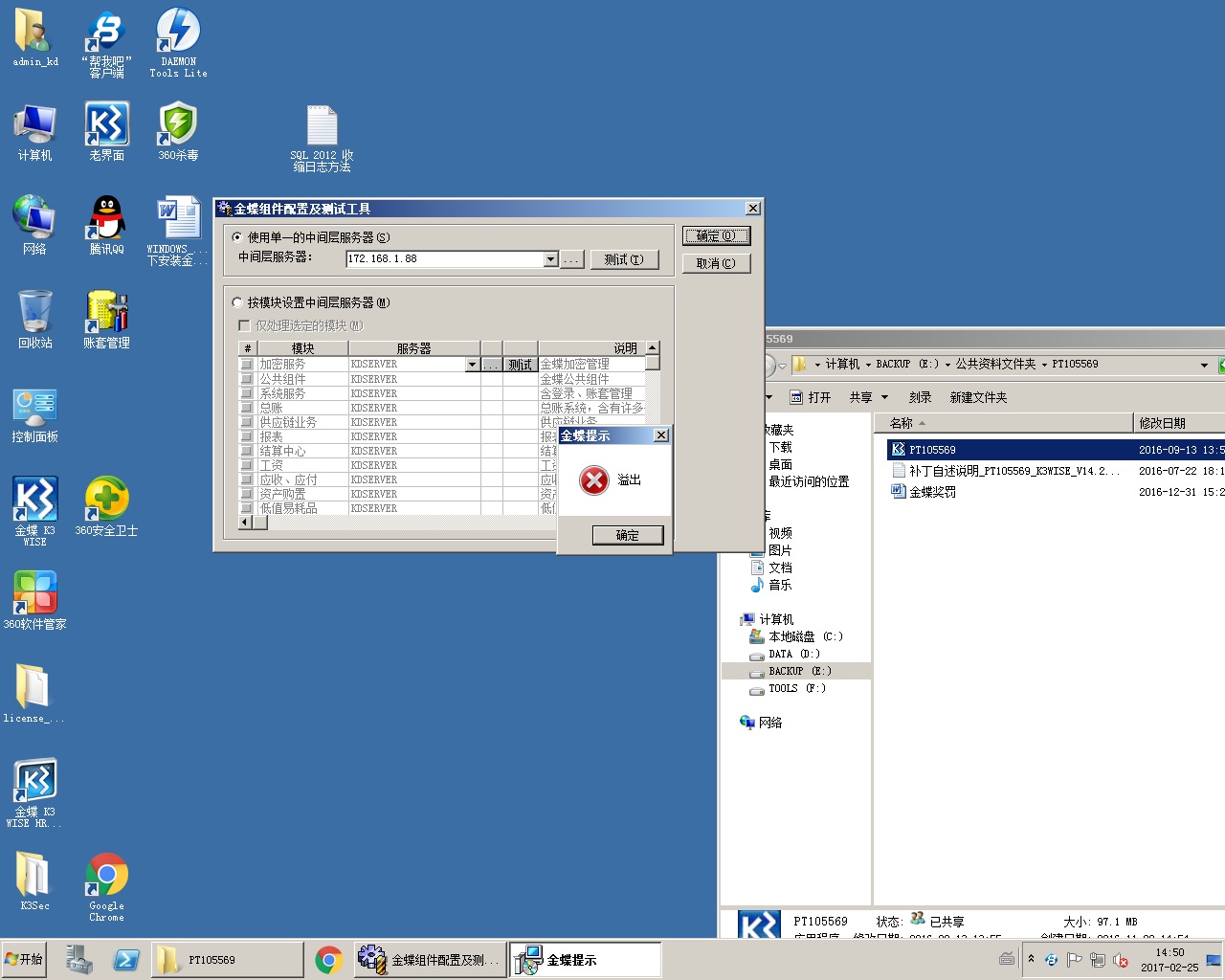Check the 公共组件 row checkbox

[247, 379]
